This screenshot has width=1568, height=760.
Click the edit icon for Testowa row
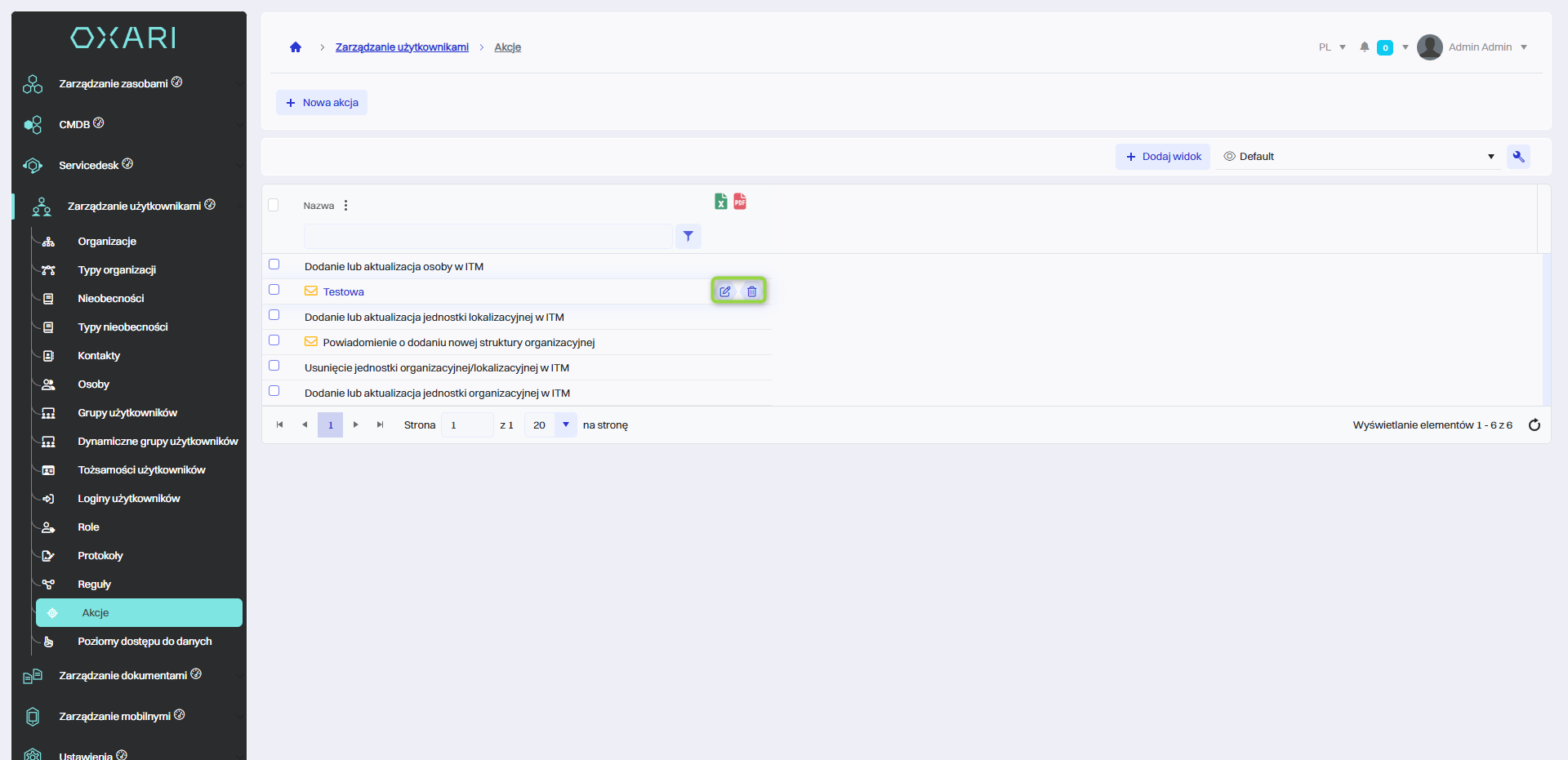pos(724,291)
